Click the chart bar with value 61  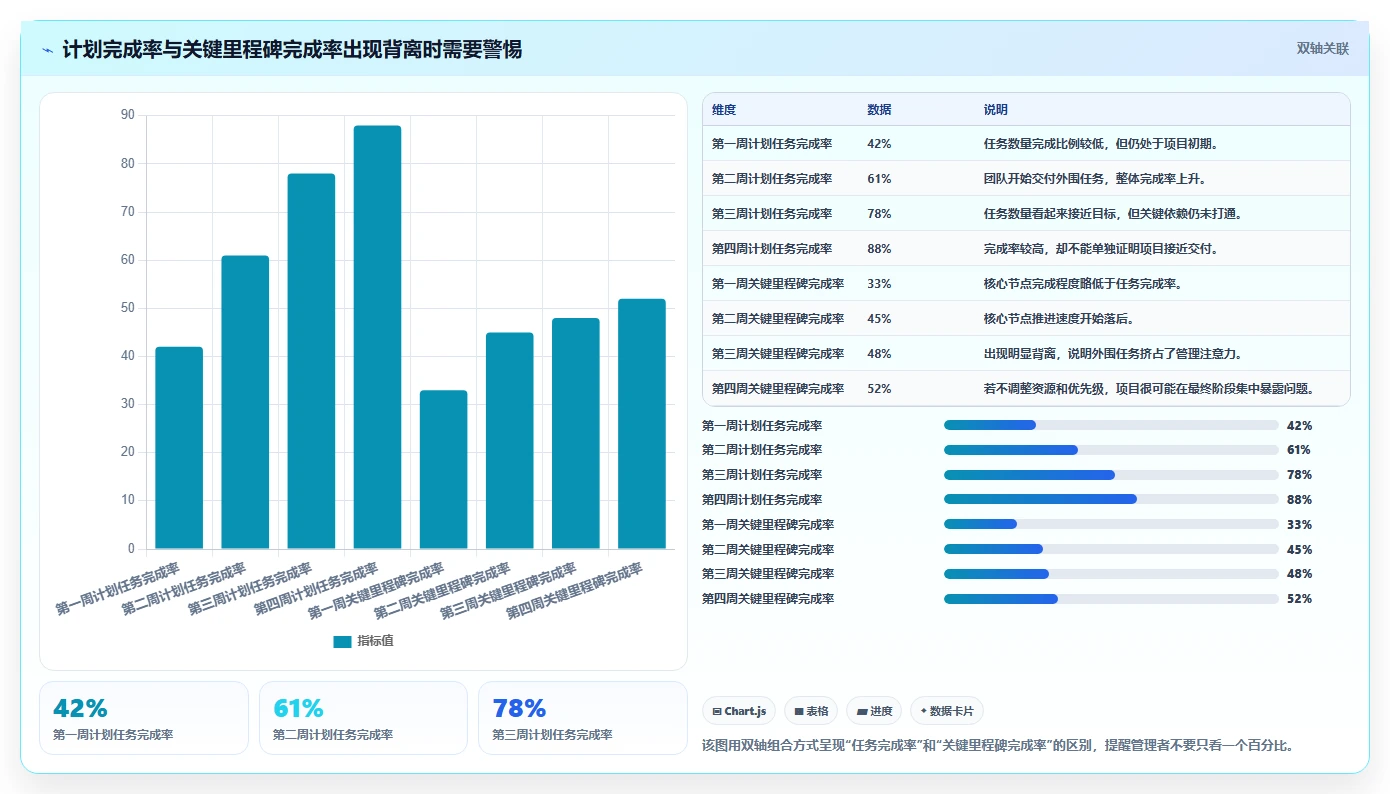pos(245,402)
